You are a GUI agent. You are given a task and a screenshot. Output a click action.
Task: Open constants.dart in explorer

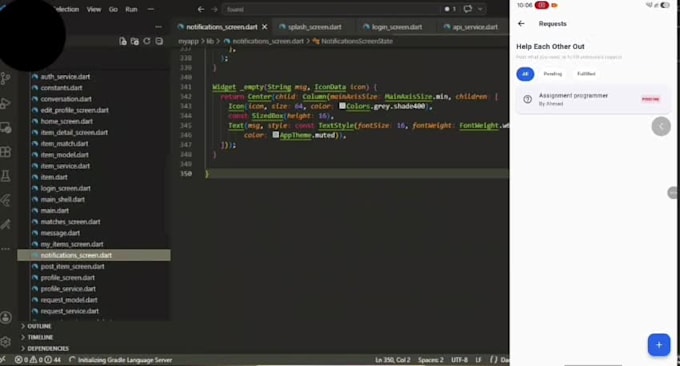point(61,88)
